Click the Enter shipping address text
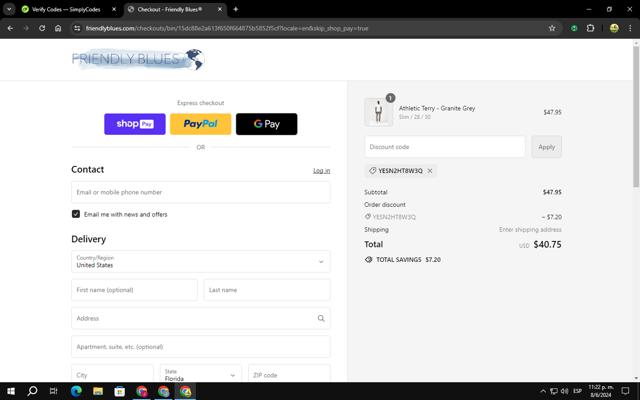 point(530,230)
